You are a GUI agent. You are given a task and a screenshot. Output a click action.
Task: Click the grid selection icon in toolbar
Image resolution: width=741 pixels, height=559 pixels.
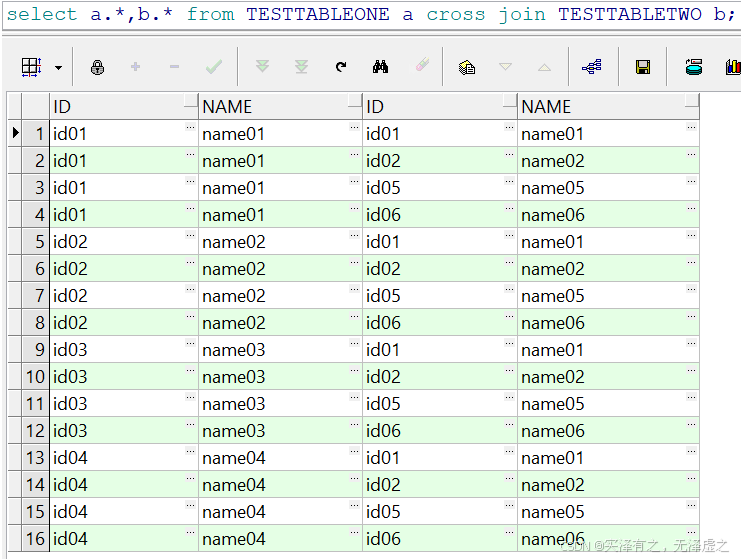pyautogui.click(x=31, y=67)
